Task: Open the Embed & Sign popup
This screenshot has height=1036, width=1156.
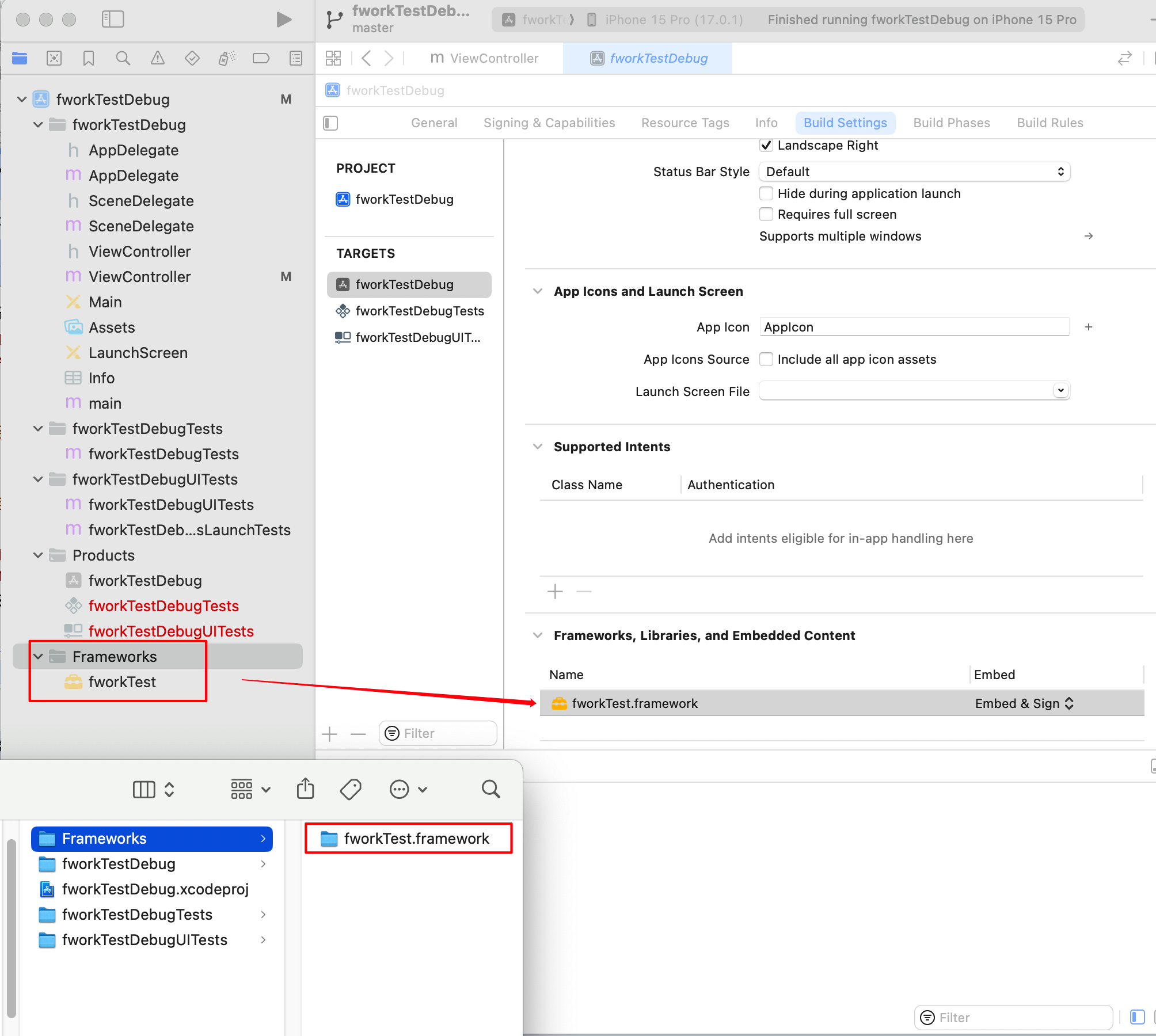Action: [1024, 703]
